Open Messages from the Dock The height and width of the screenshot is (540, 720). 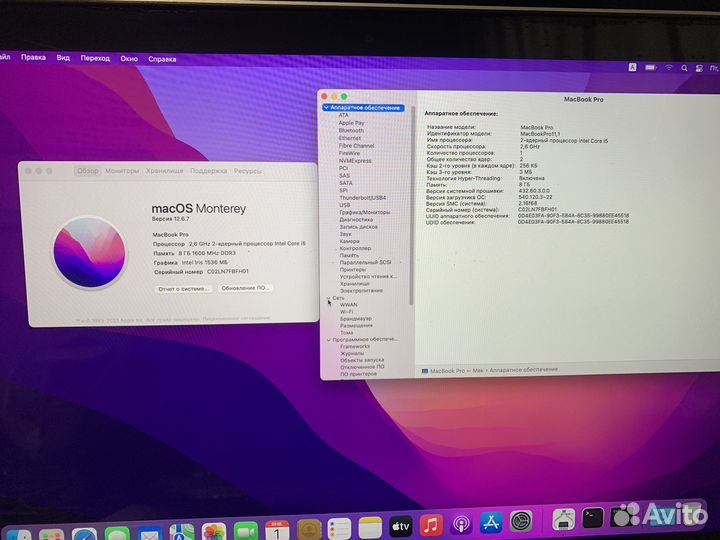[117, 534]
